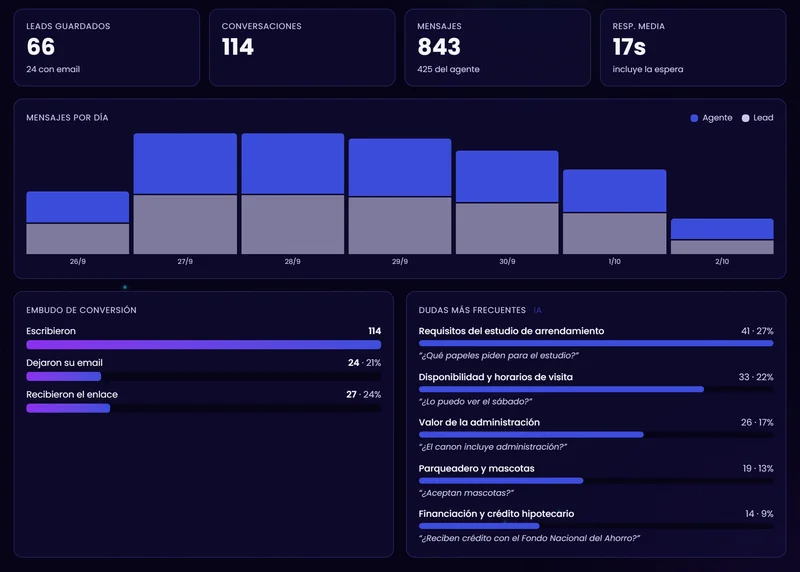This screenshot has width=800, height=572.
Task: Click the 27/9 axis date label
Action: (x=185, y=261)
